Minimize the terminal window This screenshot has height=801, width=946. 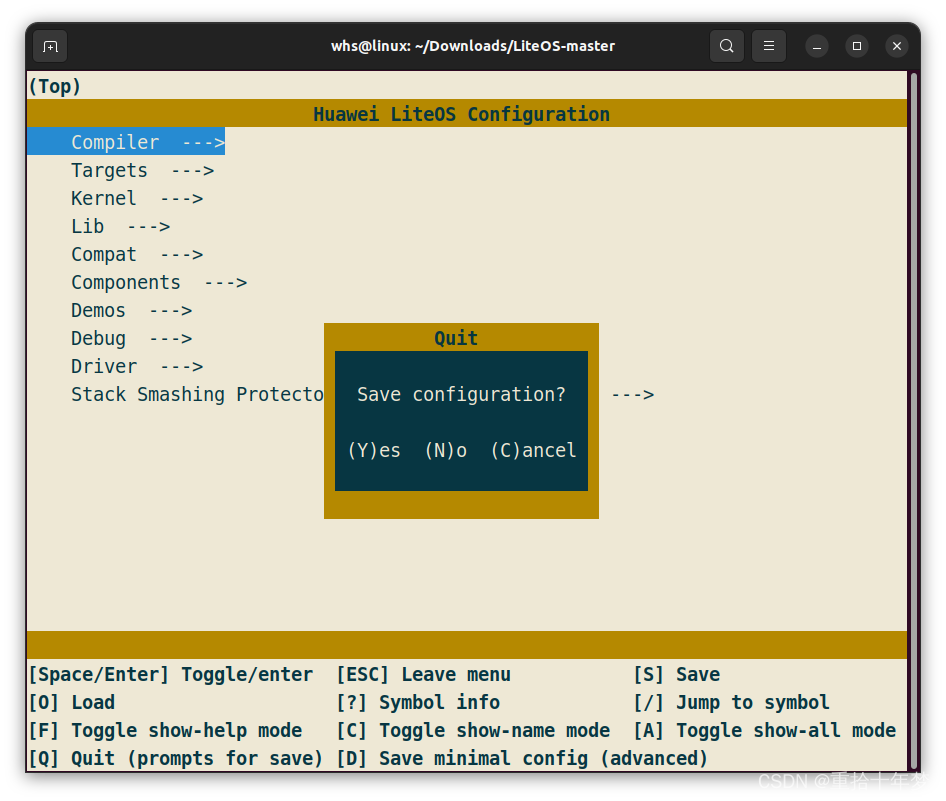point(816,46)
